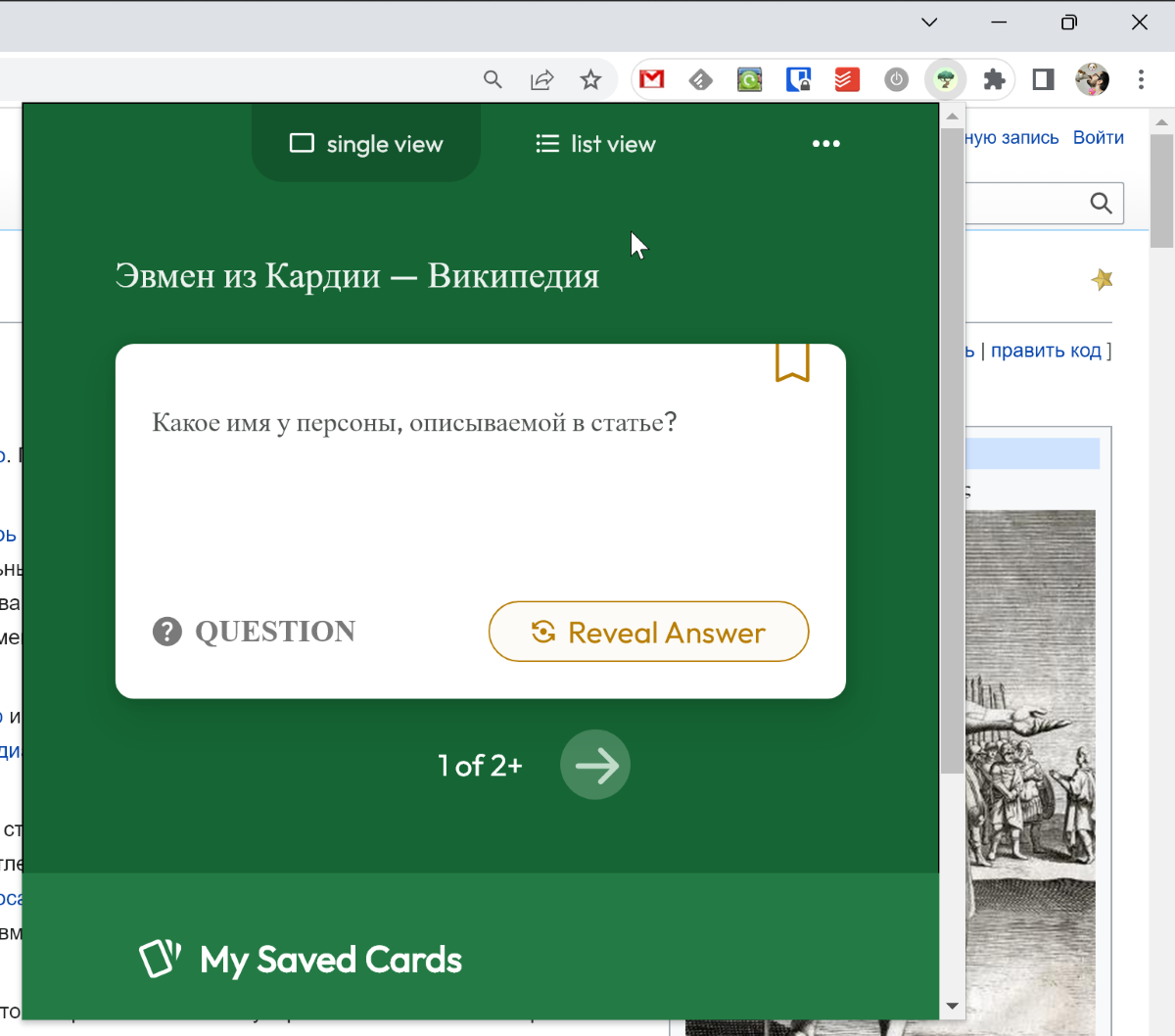This screenshot has width=1175, height=1036.
Task: Click the saved cards deck icon
Action: click(x=161, y=959)
